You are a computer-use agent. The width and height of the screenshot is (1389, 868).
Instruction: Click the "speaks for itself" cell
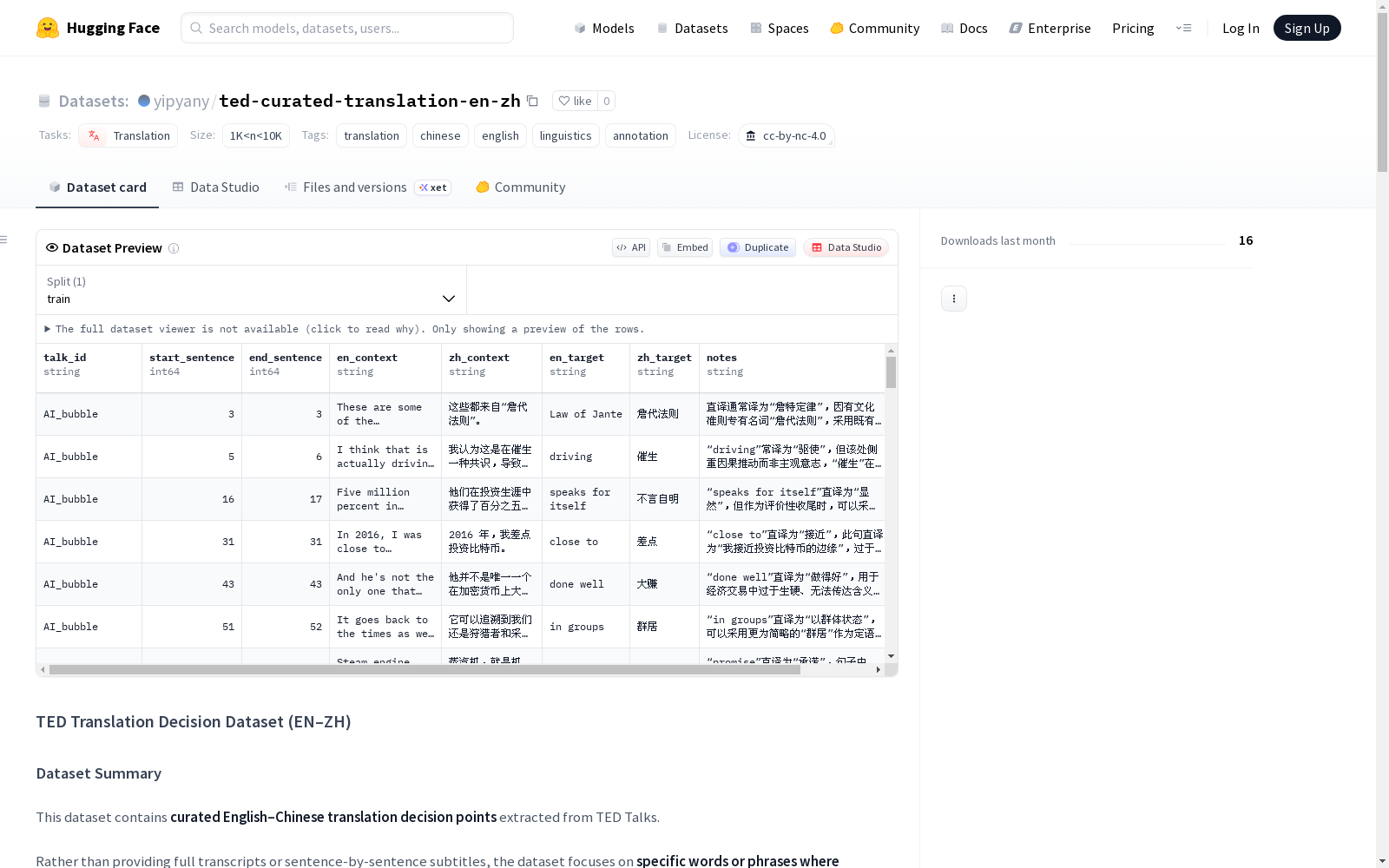coord(586,499)
